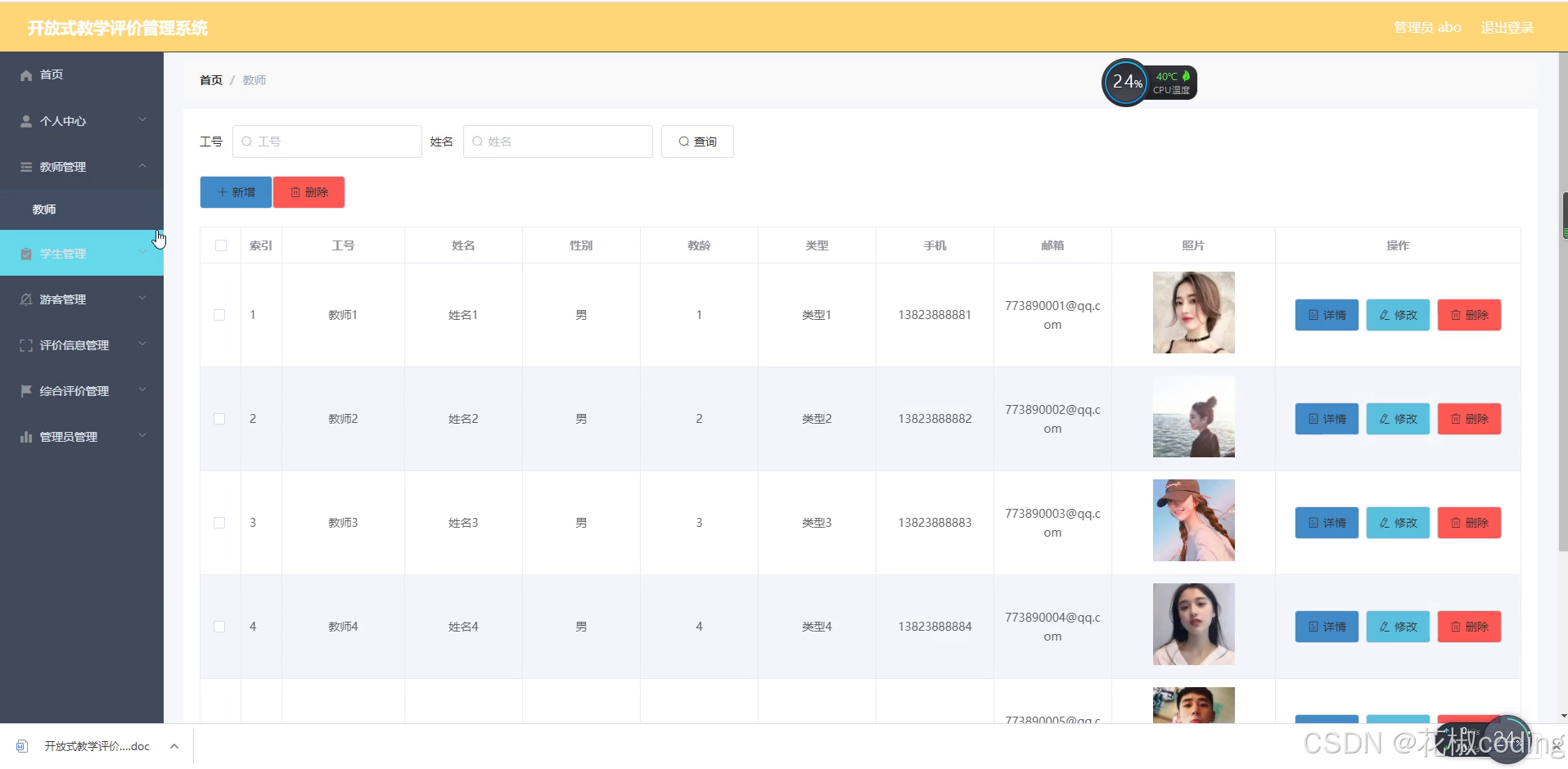Click the 姓名4 cell
The image size is (1568, 769).
(x=463, y=627)
